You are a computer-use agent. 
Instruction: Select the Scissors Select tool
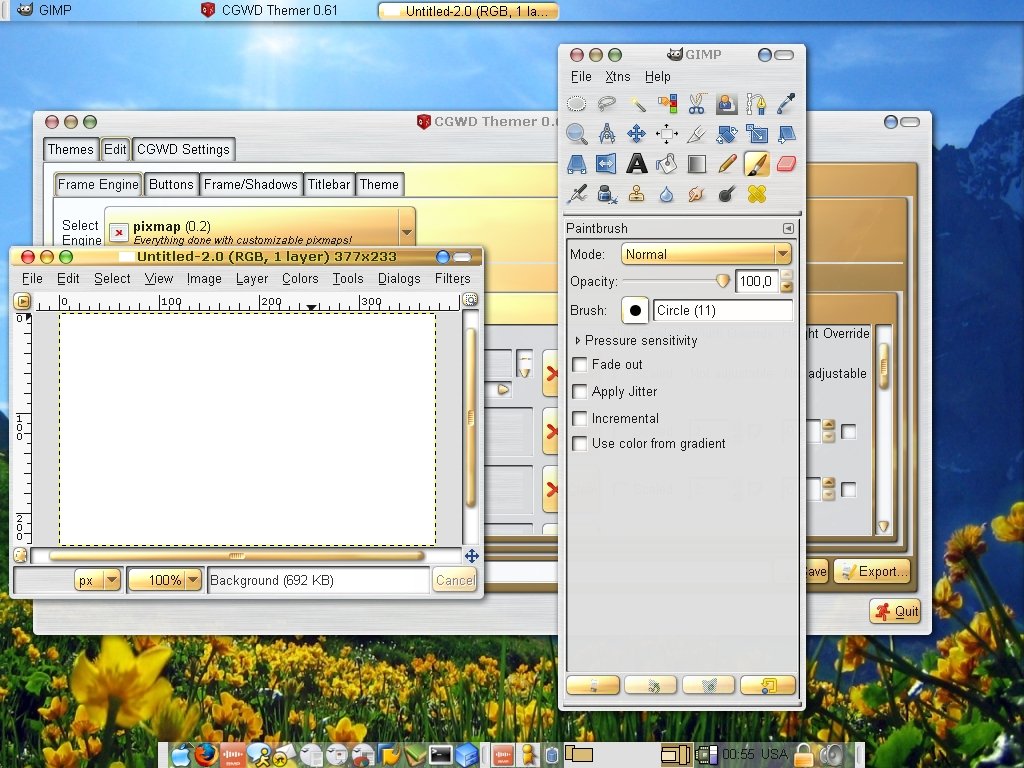tap(697, 104)
